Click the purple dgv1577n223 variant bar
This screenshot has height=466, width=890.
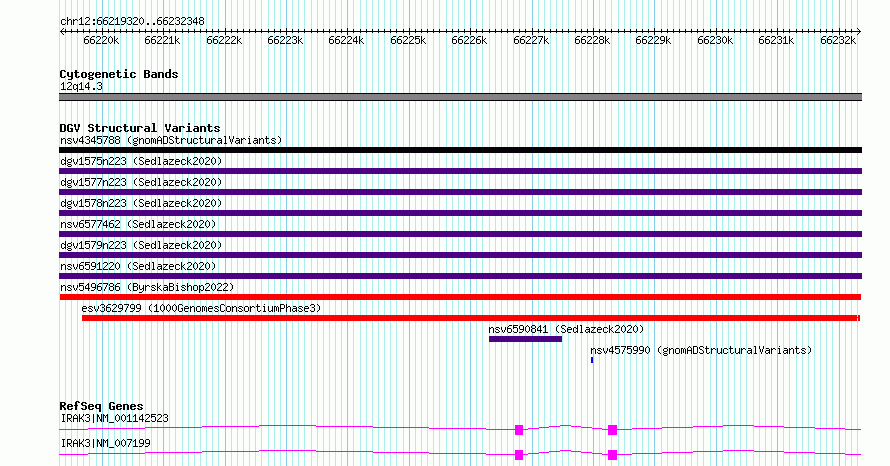[x=460, y=192]
